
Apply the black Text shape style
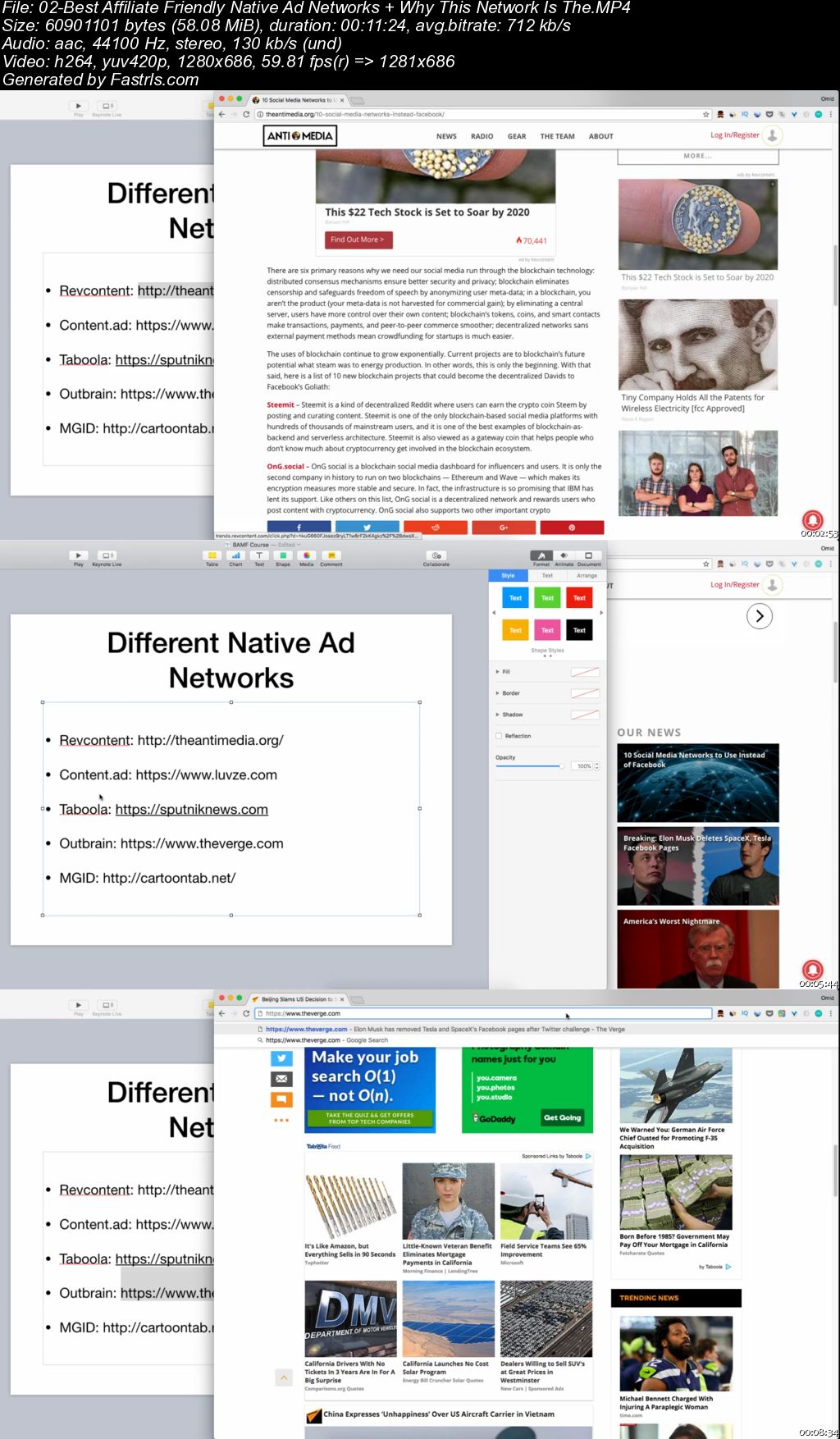point(579,630)
